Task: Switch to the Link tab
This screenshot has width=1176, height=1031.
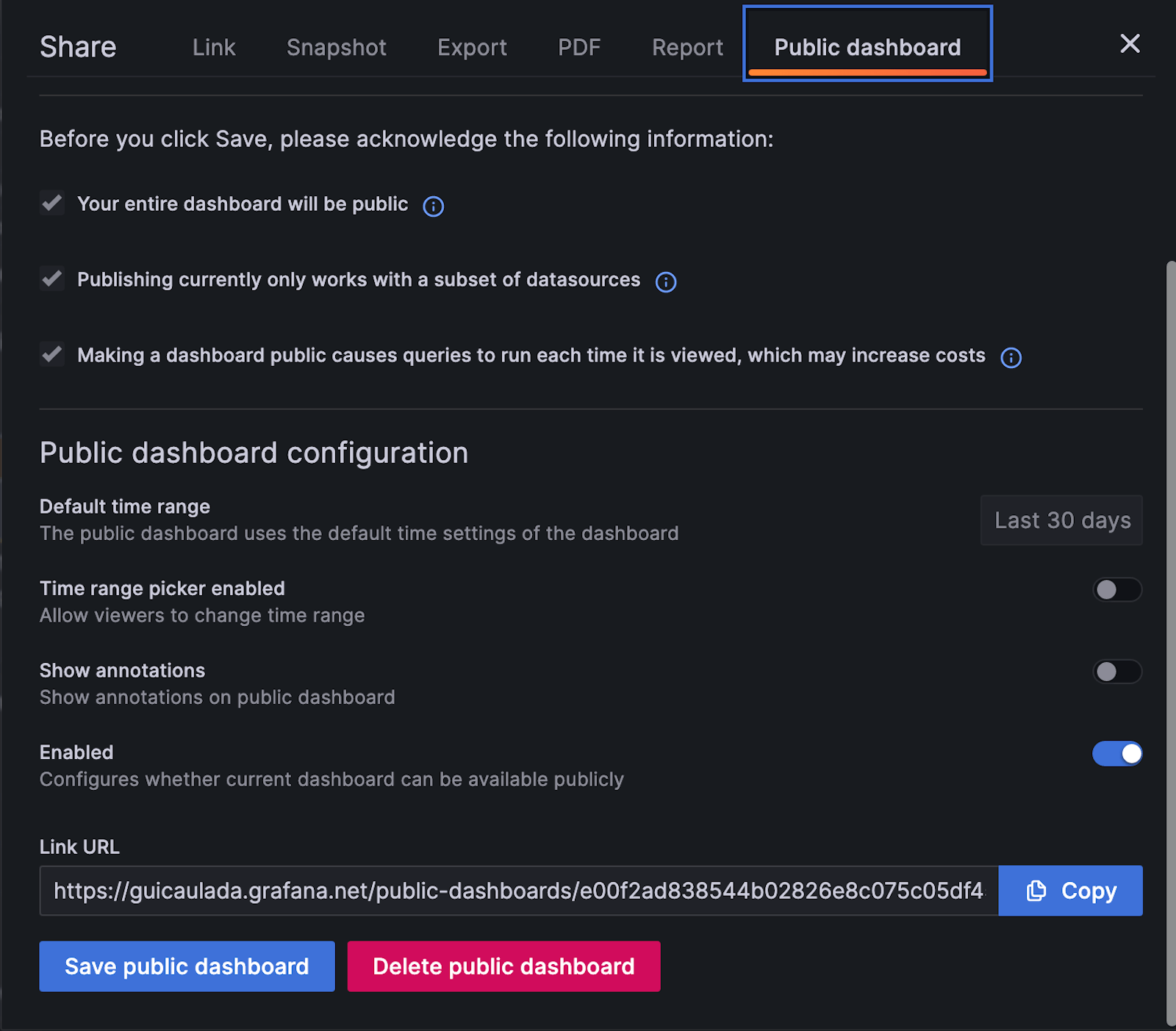Action: click(x=213, y=47)
